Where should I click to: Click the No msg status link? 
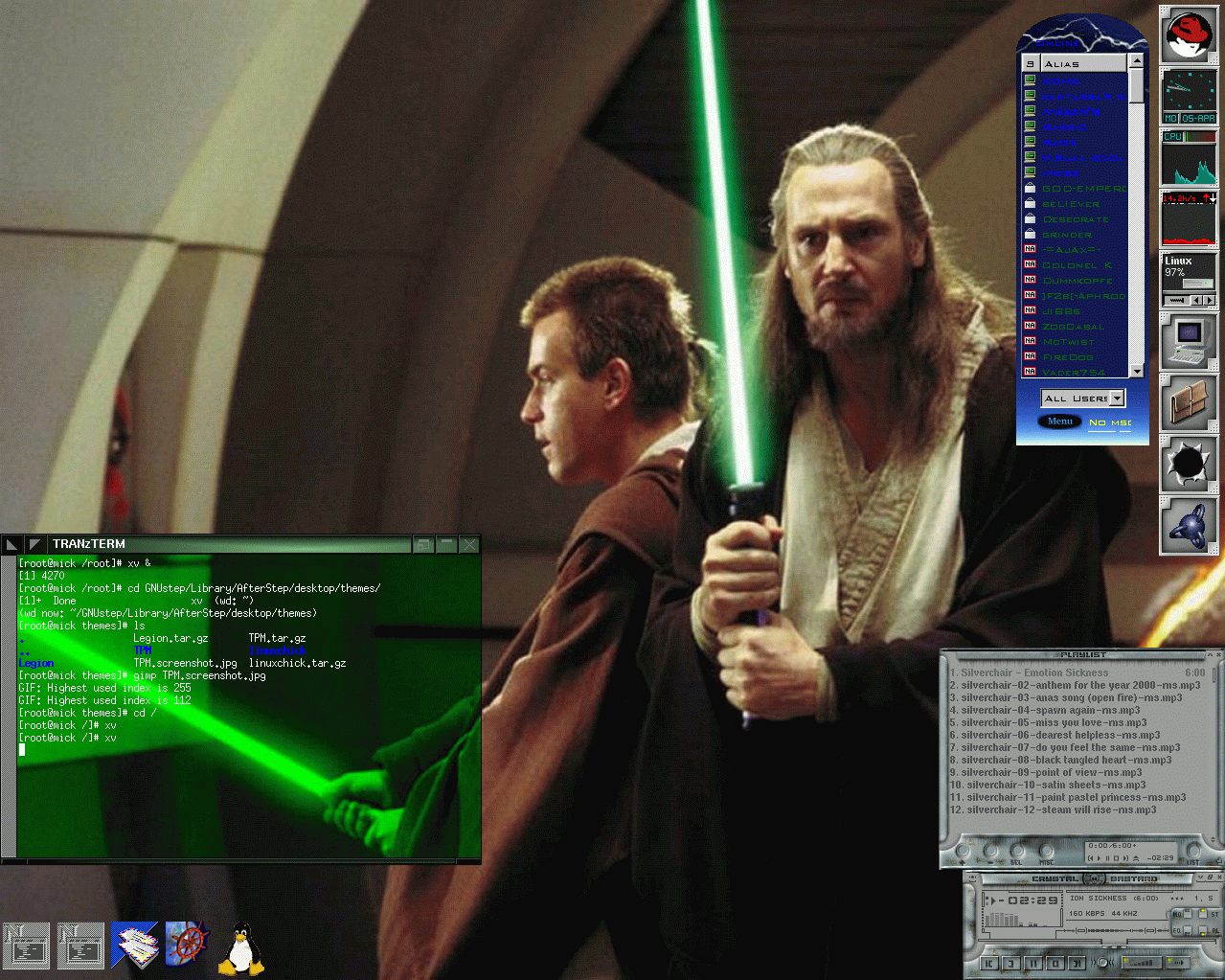pyautogui.click(x=1109, y=422)
